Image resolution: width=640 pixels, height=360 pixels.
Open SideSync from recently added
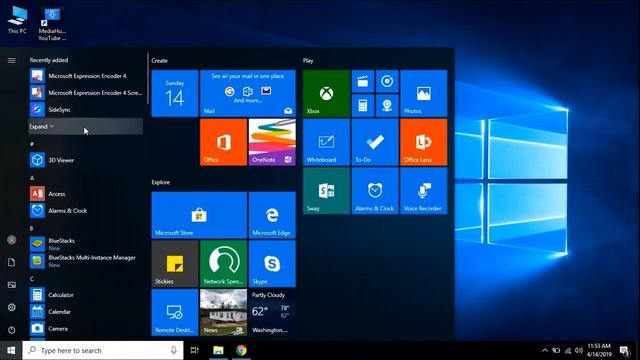tap(86, 109)
